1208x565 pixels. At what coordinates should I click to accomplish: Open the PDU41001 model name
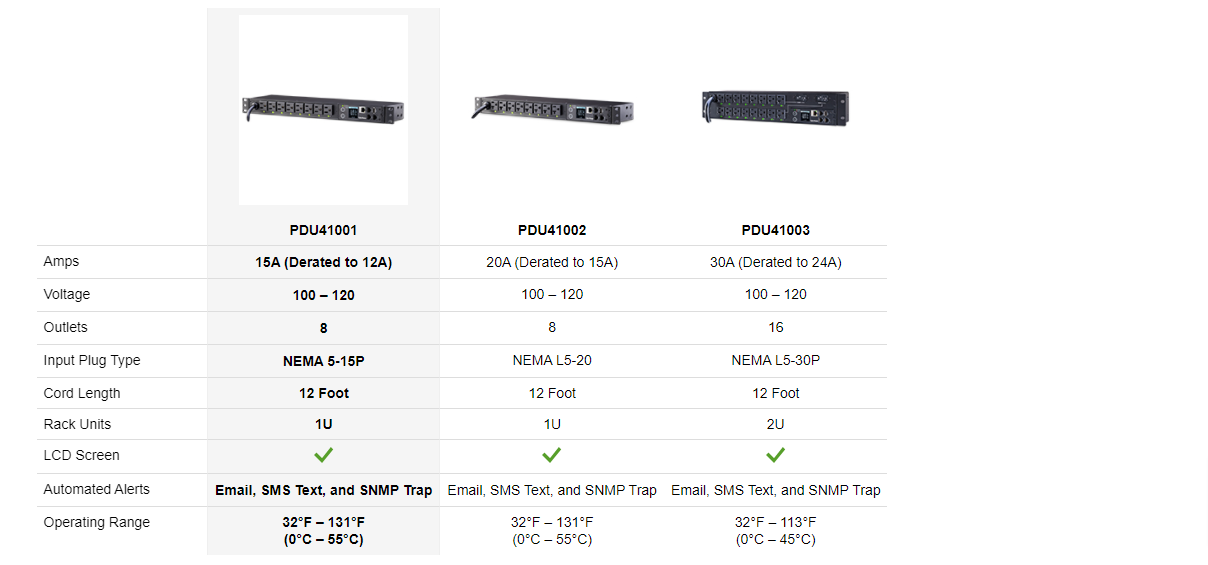323,230
